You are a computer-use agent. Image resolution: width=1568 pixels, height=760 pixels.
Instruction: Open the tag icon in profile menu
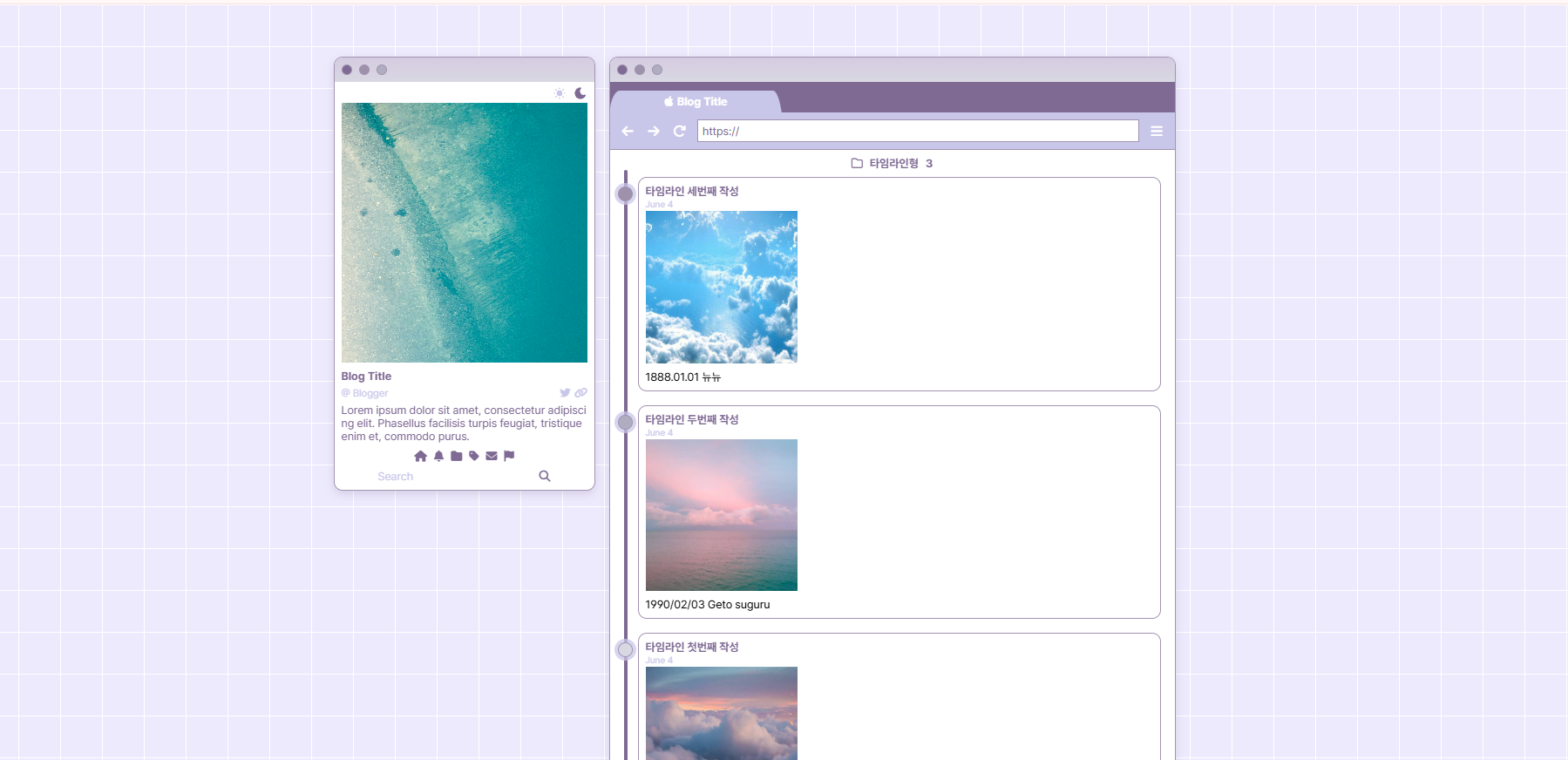(474, 456)
